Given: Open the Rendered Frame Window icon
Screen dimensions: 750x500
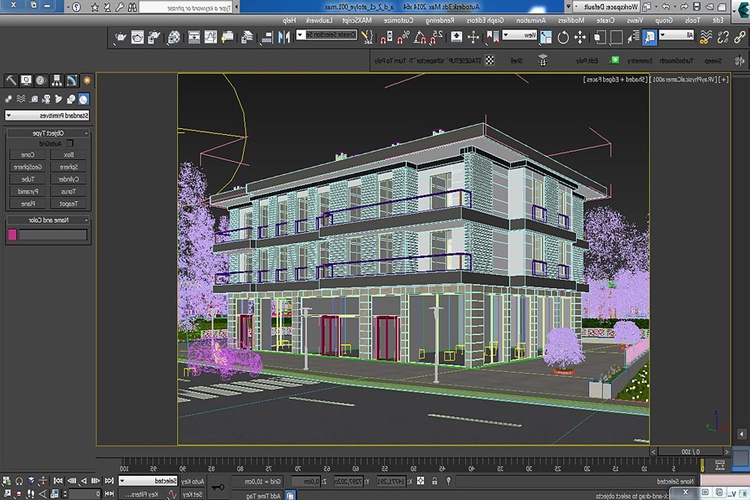Looking at the screenshot, I should pos(137,37).
